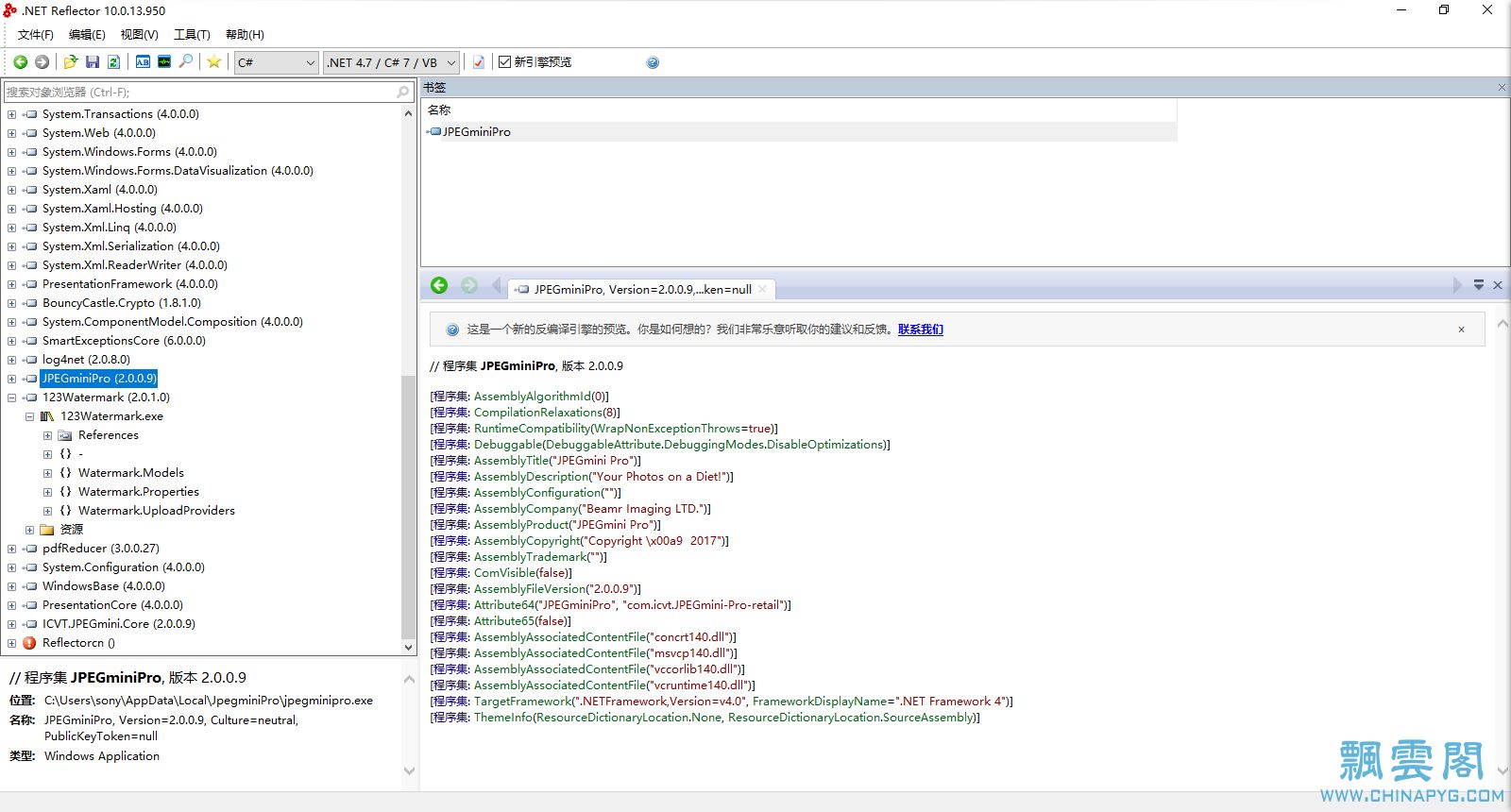Viewport: 1511px width, 812px height.
Task: Click the refresh assemblies icon
Action: point(113,62)
